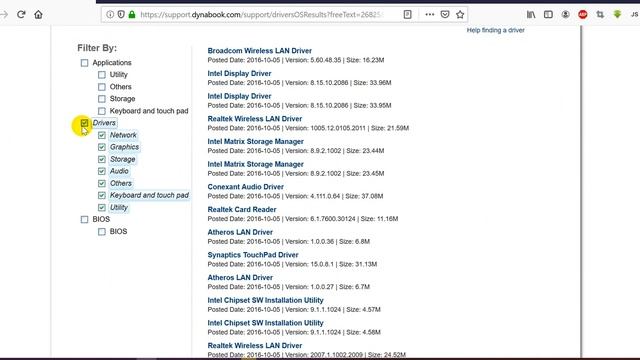The height and width of the screenshot is (360, 640).
Task: Uncheck Others under Drivers
Action: pos(102,183)
